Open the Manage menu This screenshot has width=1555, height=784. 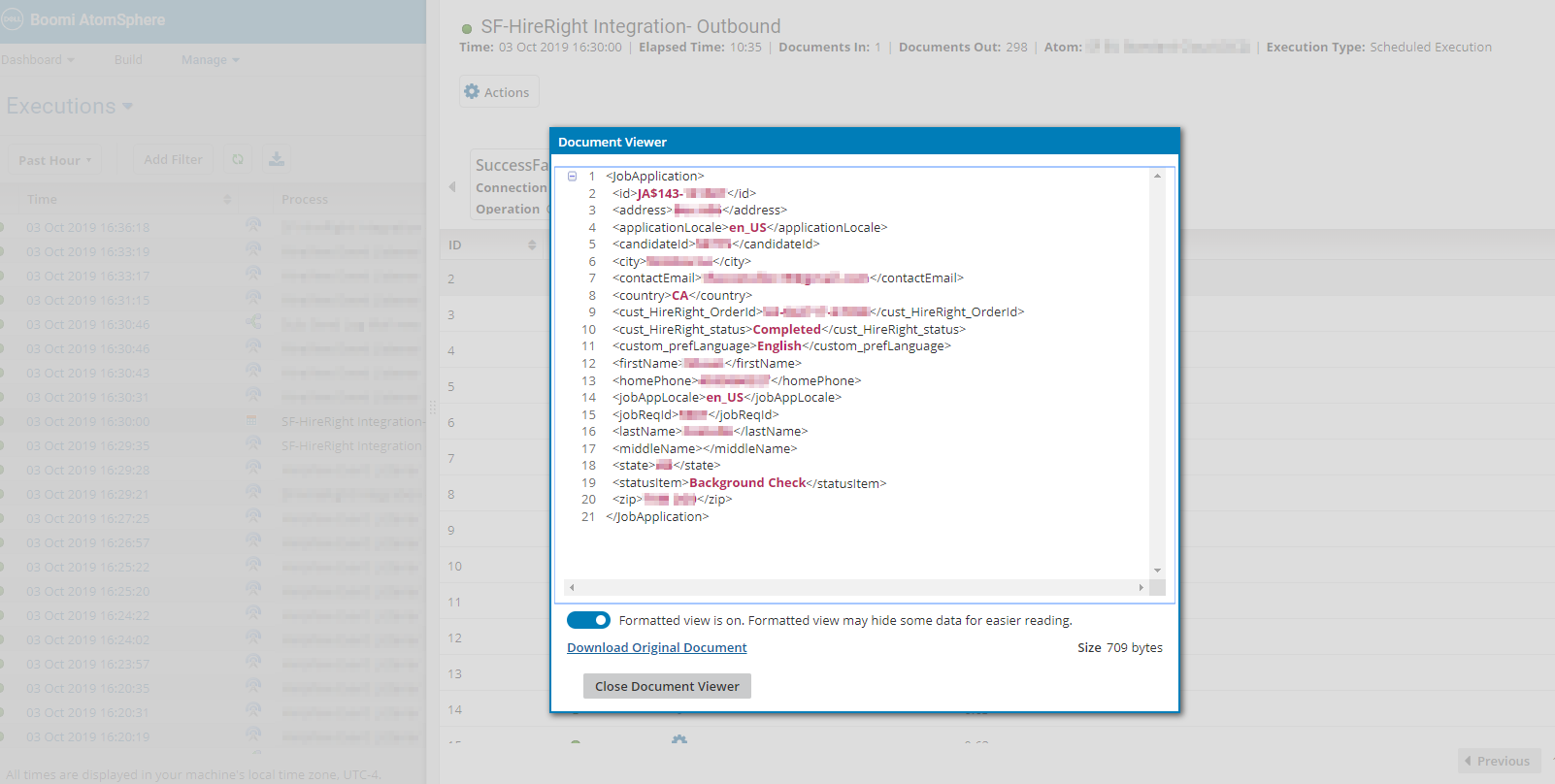(210, 60)
